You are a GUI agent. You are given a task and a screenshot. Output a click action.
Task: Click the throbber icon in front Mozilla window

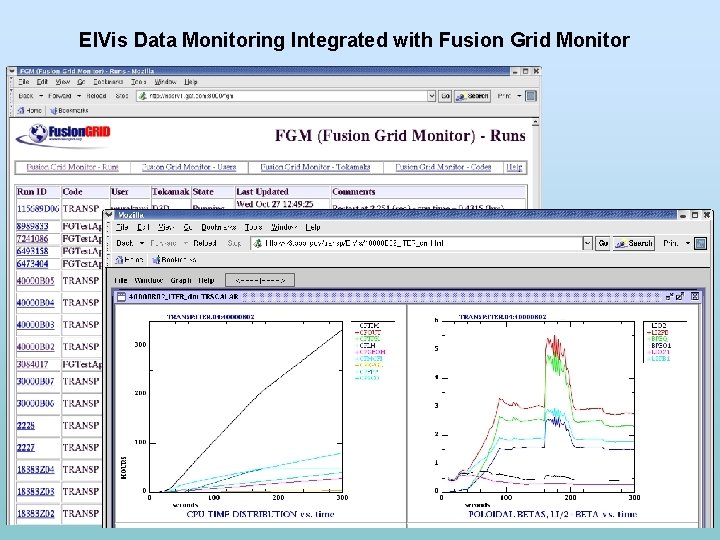(x=701, y=243)
